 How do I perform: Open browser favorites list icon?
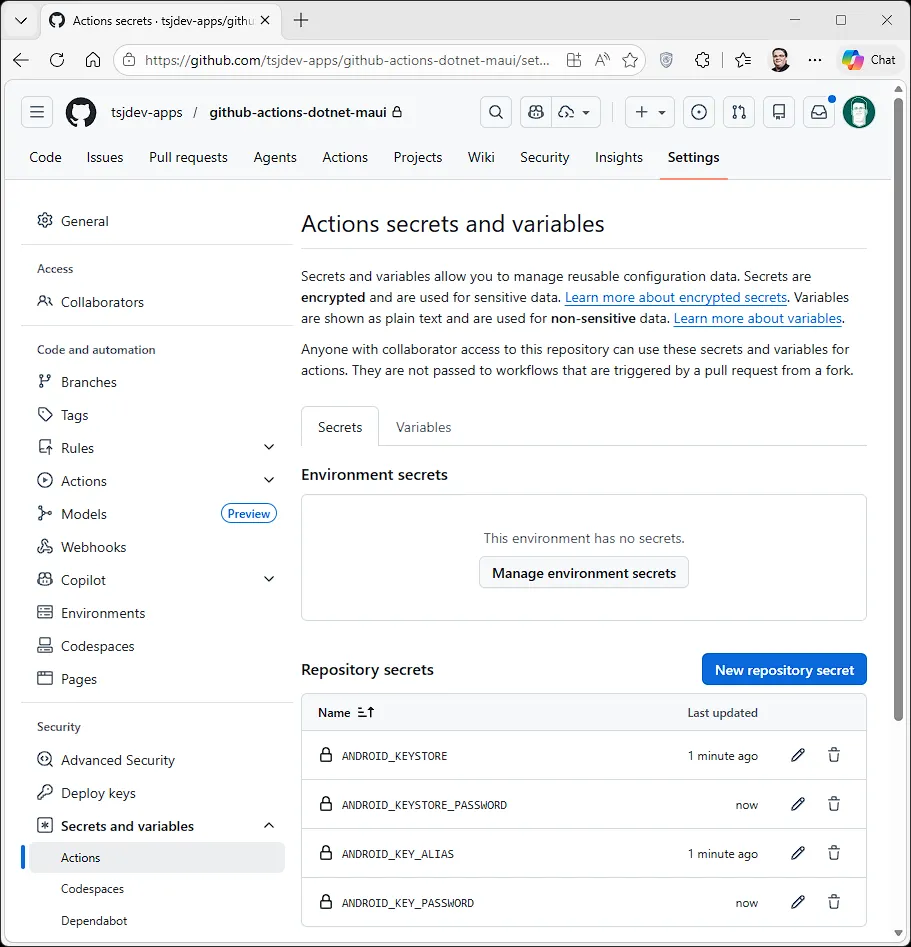[x=743, y=60]
